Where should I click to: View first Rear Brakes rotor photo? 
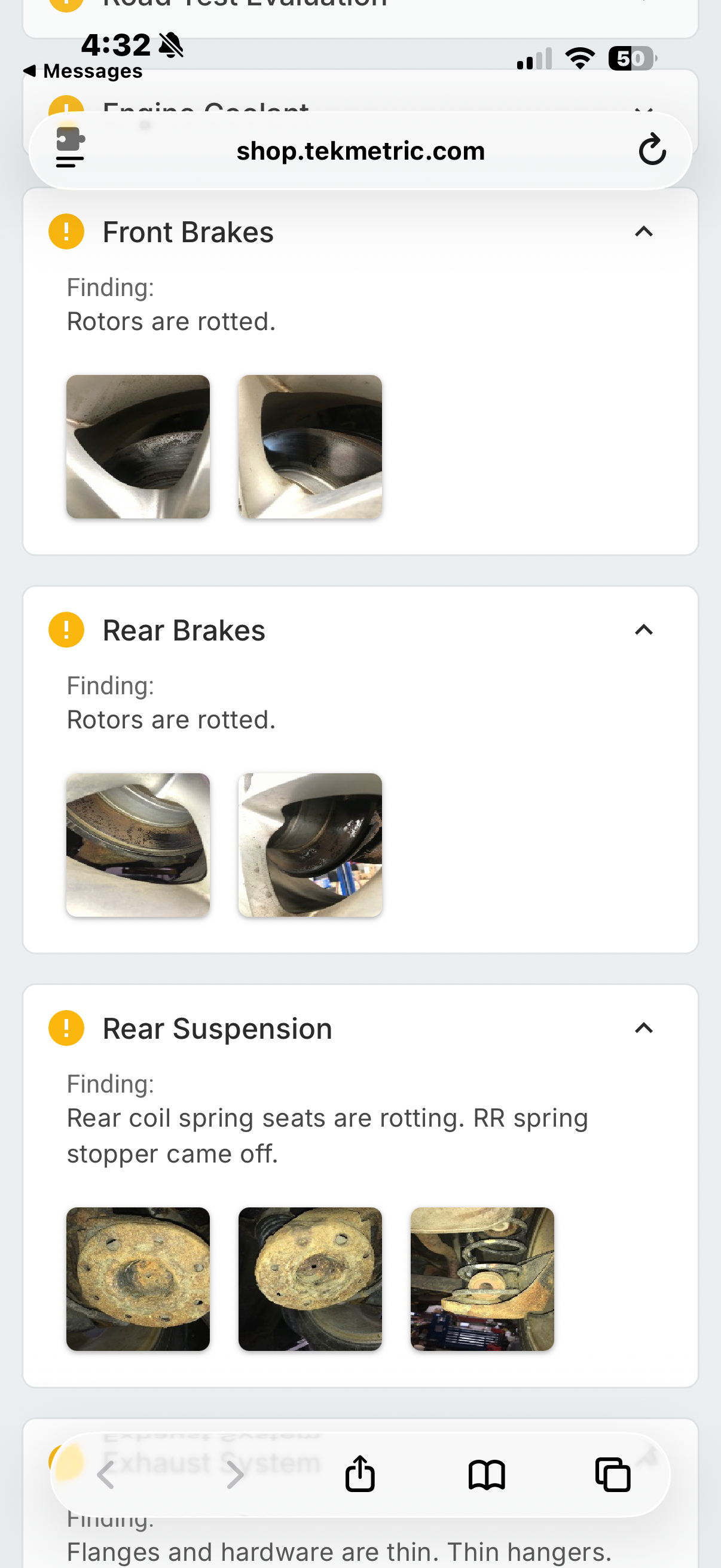(138, 845)
